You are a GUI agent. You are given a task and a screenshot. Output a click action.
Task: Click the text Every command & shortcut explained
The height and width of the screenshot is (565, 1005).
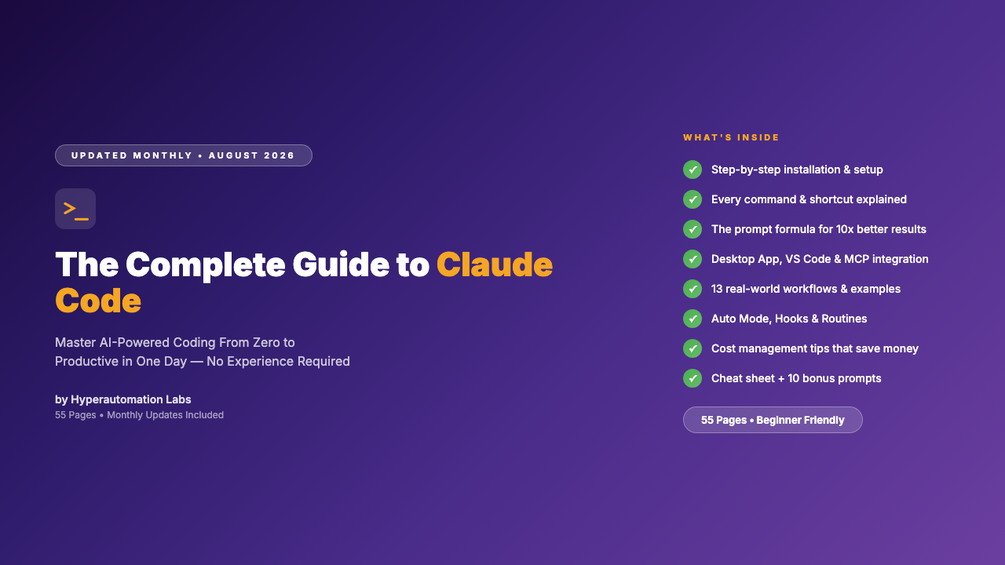click(x=809, y=199)
